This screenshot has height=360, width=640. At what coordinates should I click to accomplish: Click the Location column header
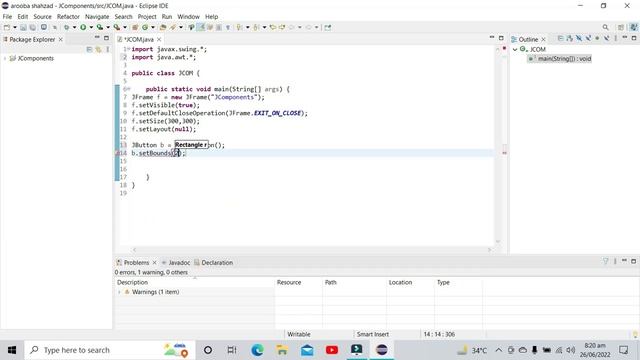tap(400, 282)
